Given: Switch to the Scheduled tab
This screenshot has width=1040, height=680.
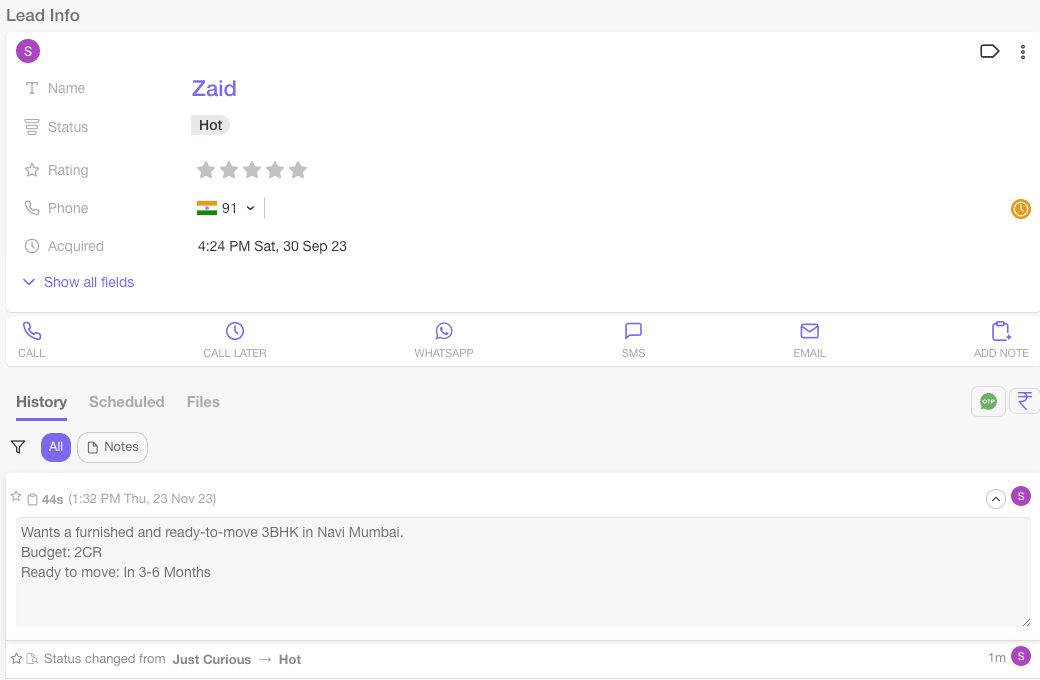Looking at the screenshot, I should pyautogui.click(x=126, y=402).
